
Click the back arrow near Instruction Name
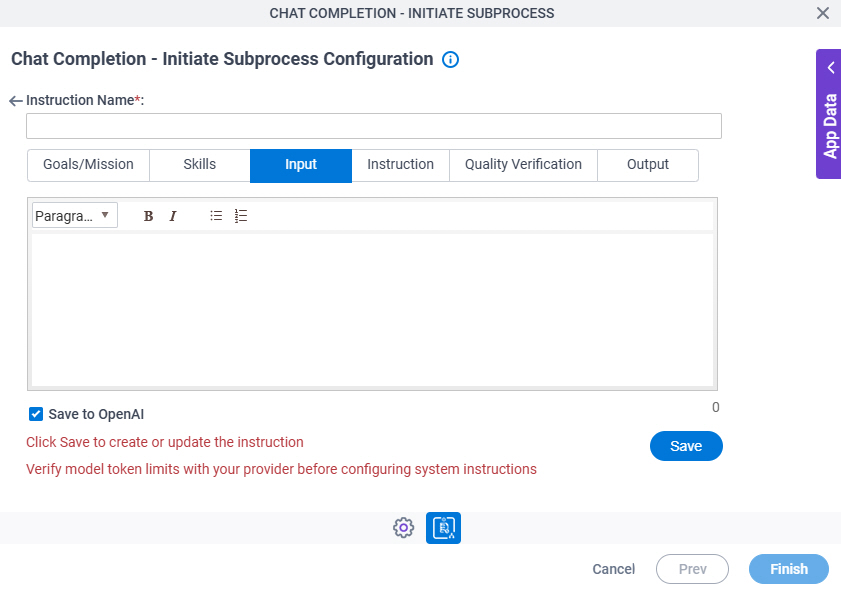tap(16, 101)
